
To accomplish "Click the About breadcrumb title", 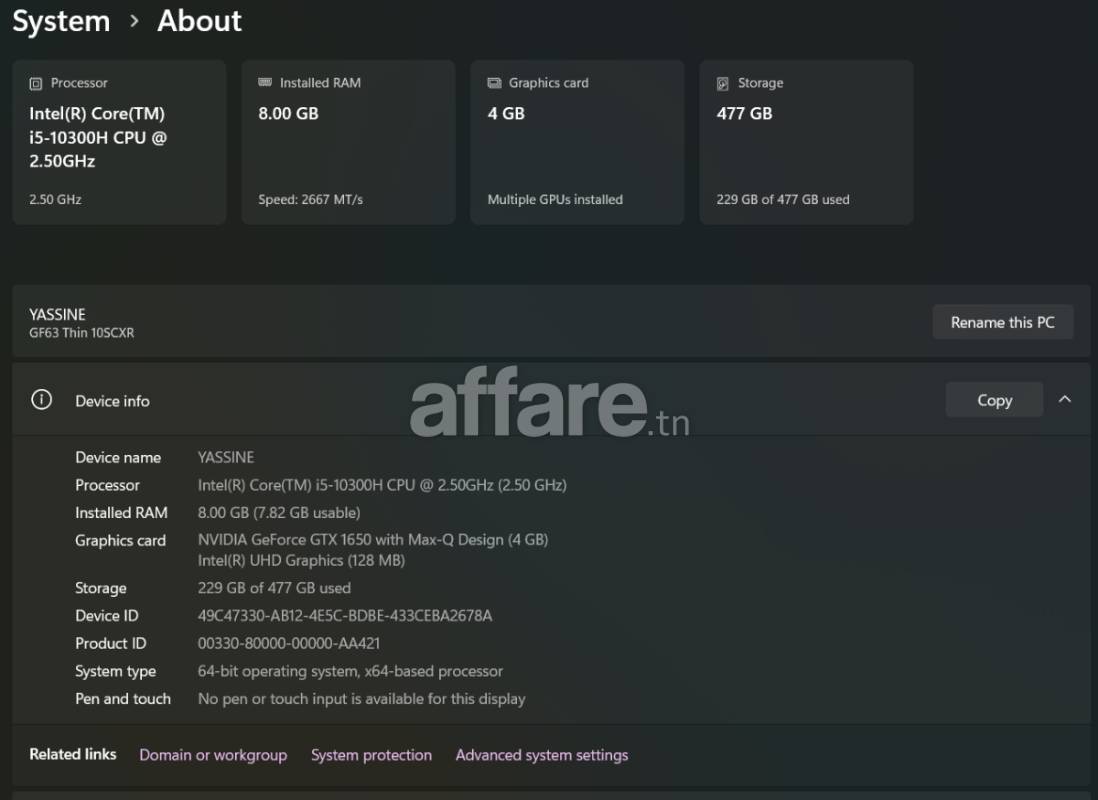I will [200, 20].
